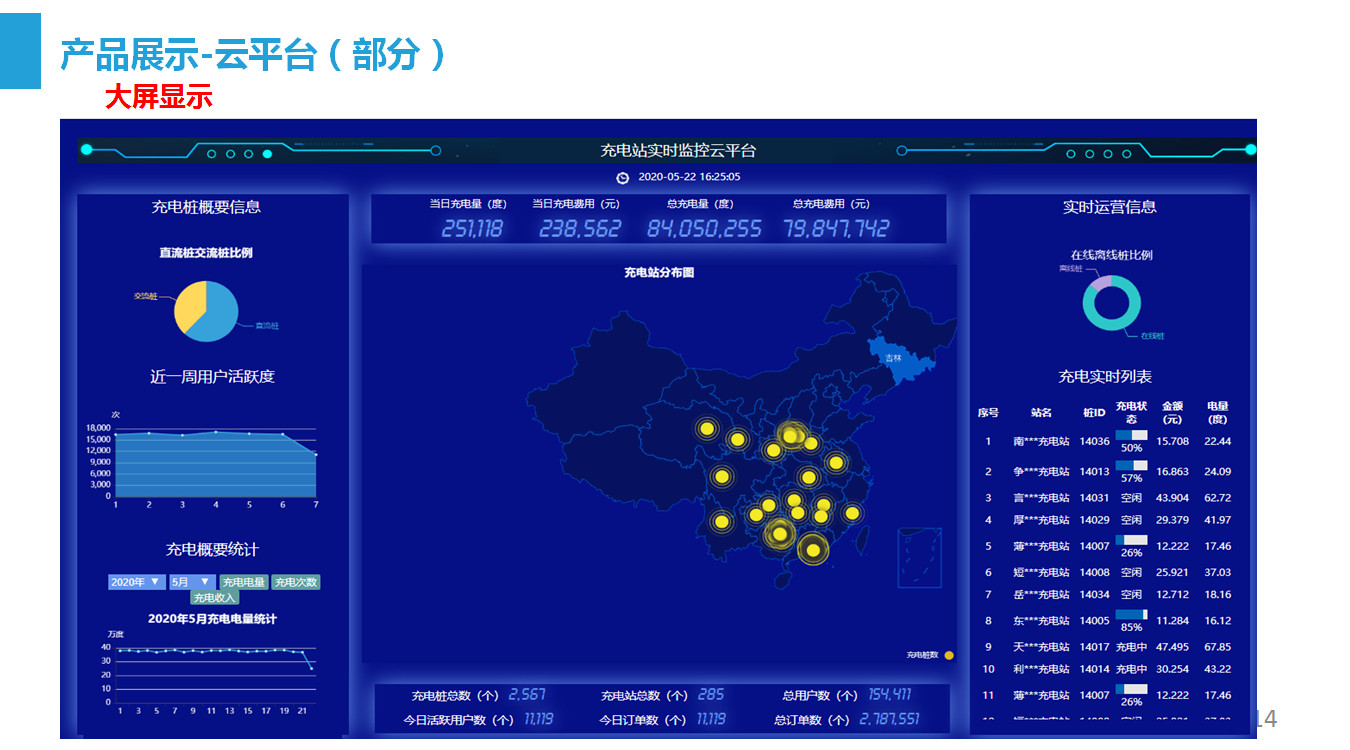Screen dimensions: 1350x750
Task: Open the 5月 month dropdown
Action: 191,582
